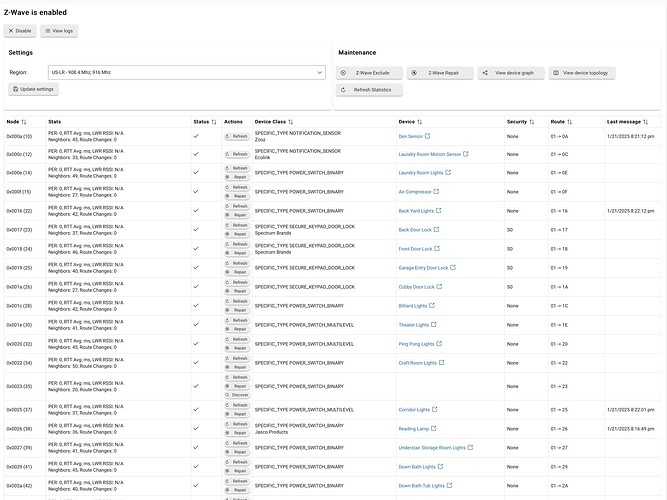
Task: Sort table by Security column arrows
Action: (532, 122)
